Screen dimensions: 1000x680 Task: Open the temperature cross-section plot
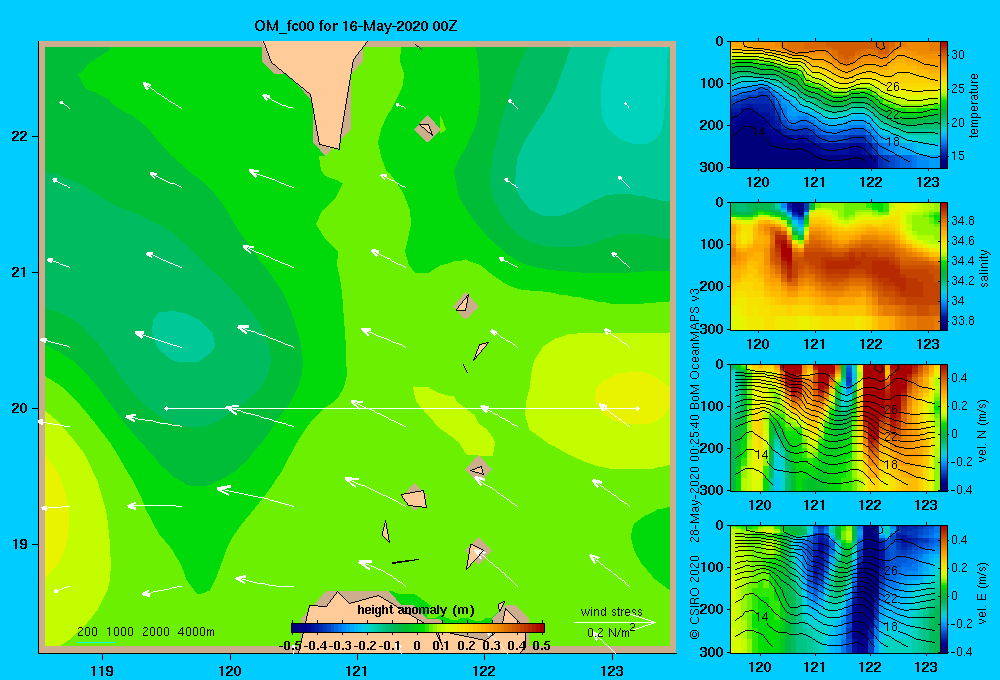(x=835, y=105)
